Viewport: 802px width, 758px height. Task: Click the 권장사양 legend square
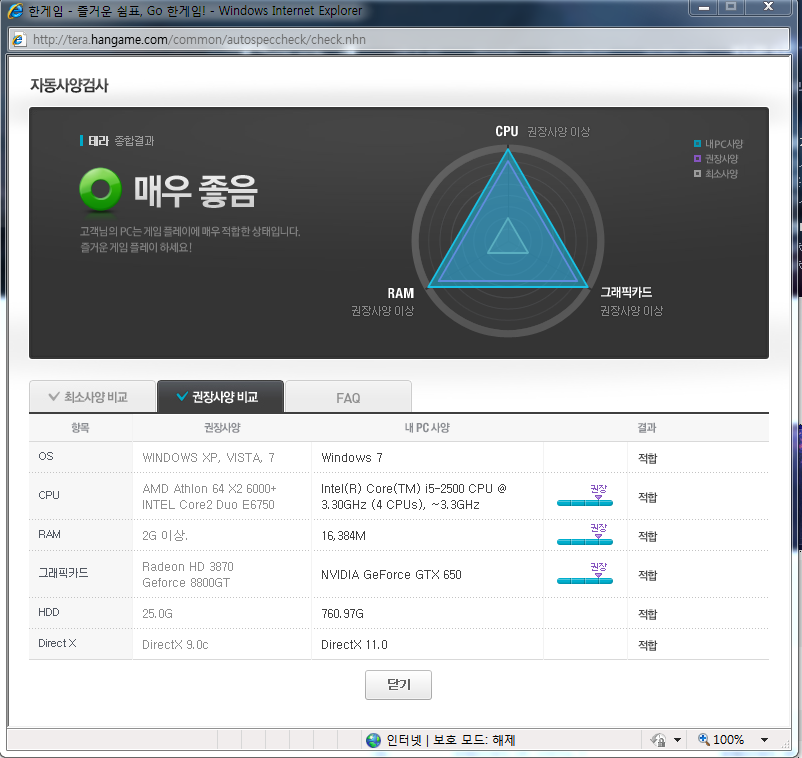(697, 159)
